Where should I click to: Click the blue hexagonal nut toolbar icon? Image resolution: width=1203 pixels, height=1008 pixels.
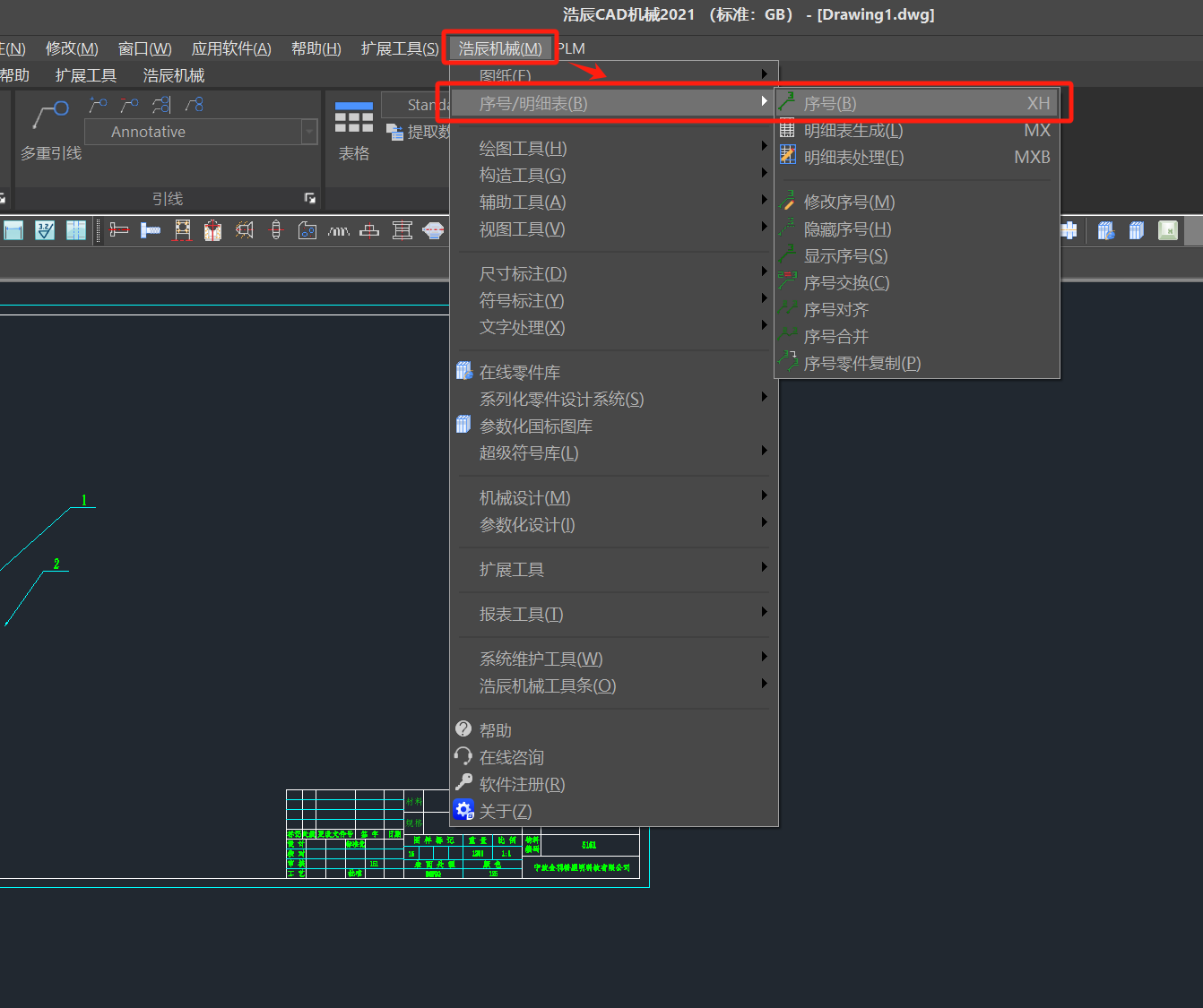tap(433, 230)
